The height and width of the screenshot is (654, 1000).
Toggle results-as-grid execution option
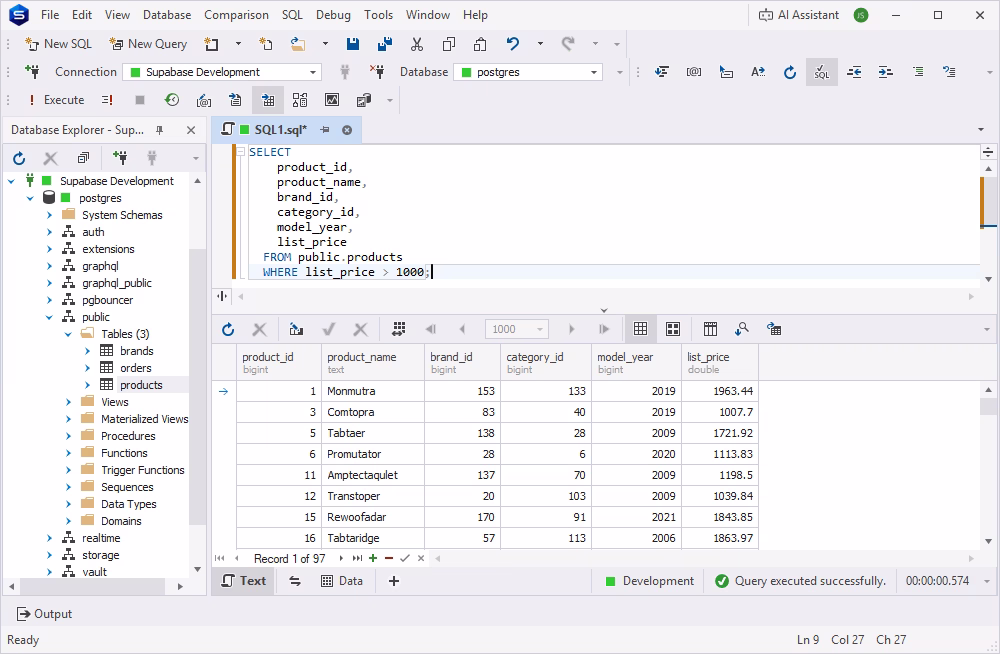pyautogui.click(x=268, y=100)
